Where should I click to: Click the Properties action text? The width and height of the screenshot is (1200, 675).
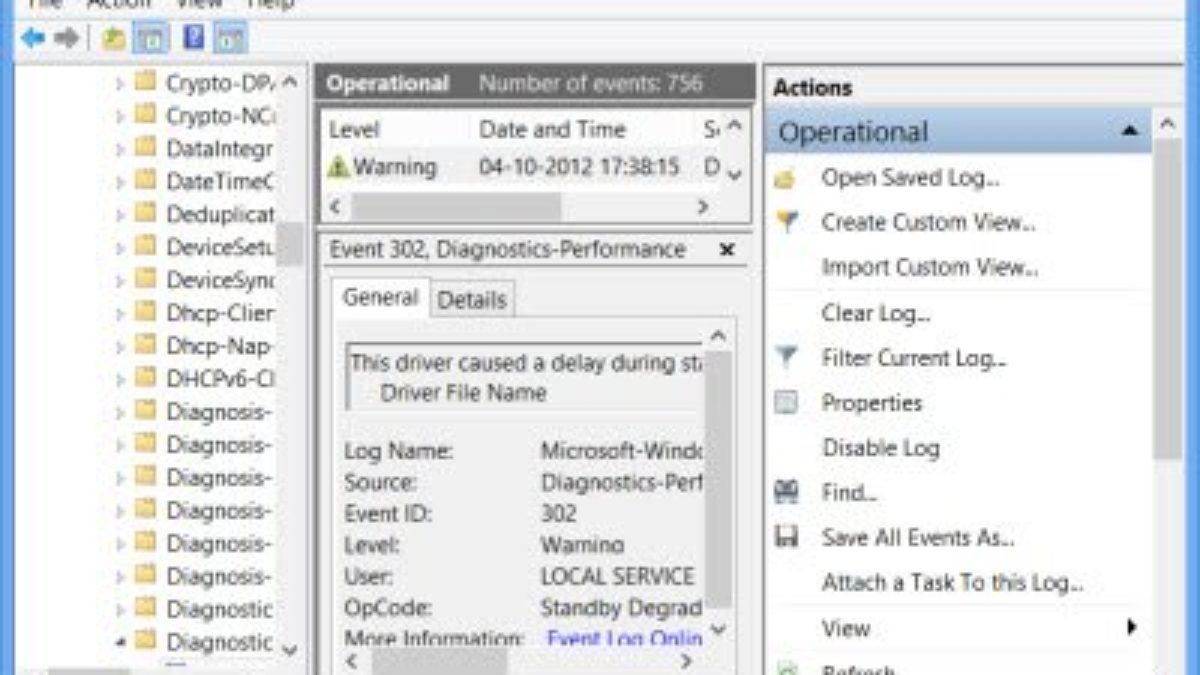pyautogui.click(x=872, y=403)
